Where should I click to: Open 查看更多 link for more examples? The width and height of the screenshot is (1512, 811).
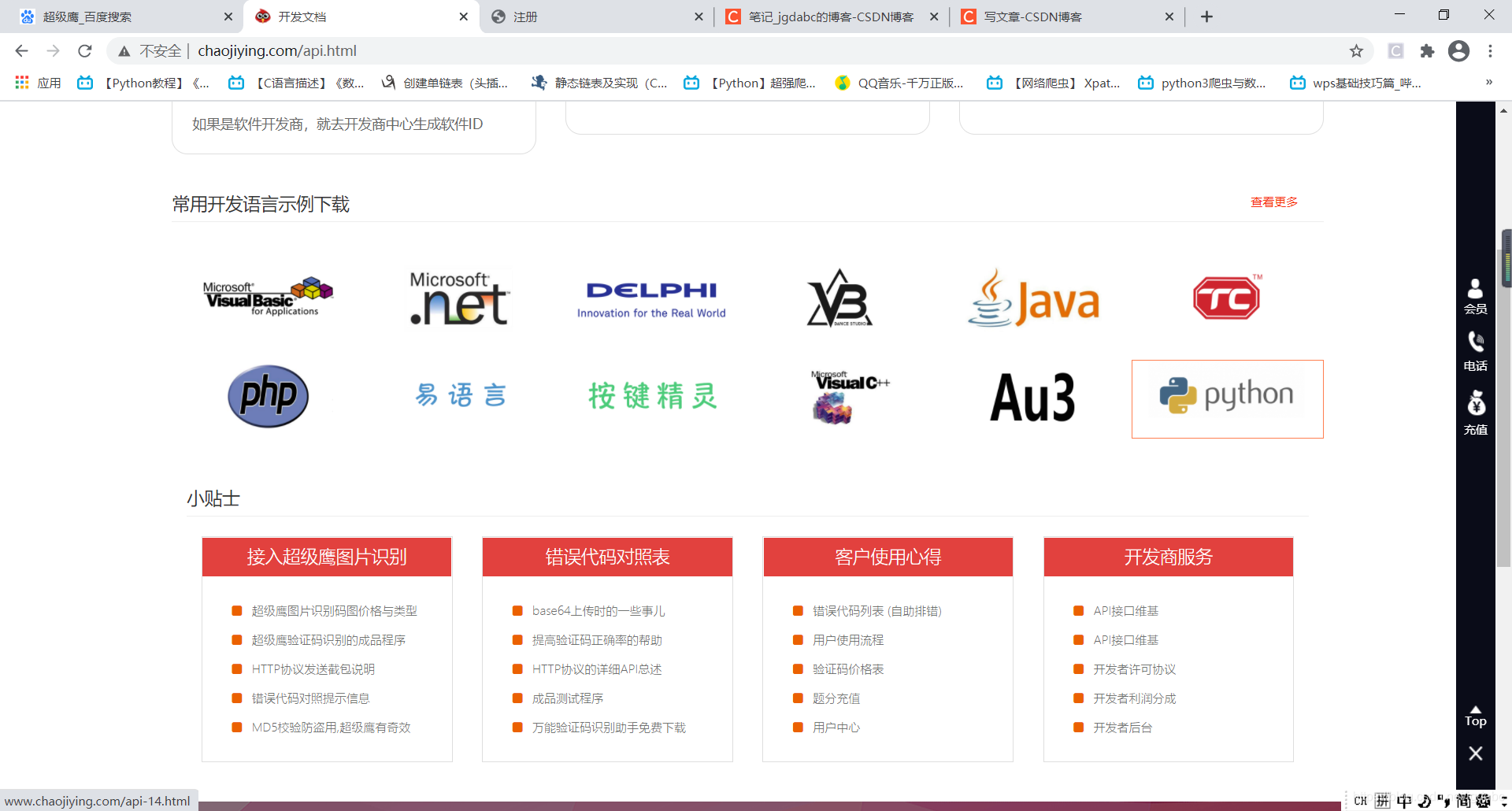(1273, 202)
